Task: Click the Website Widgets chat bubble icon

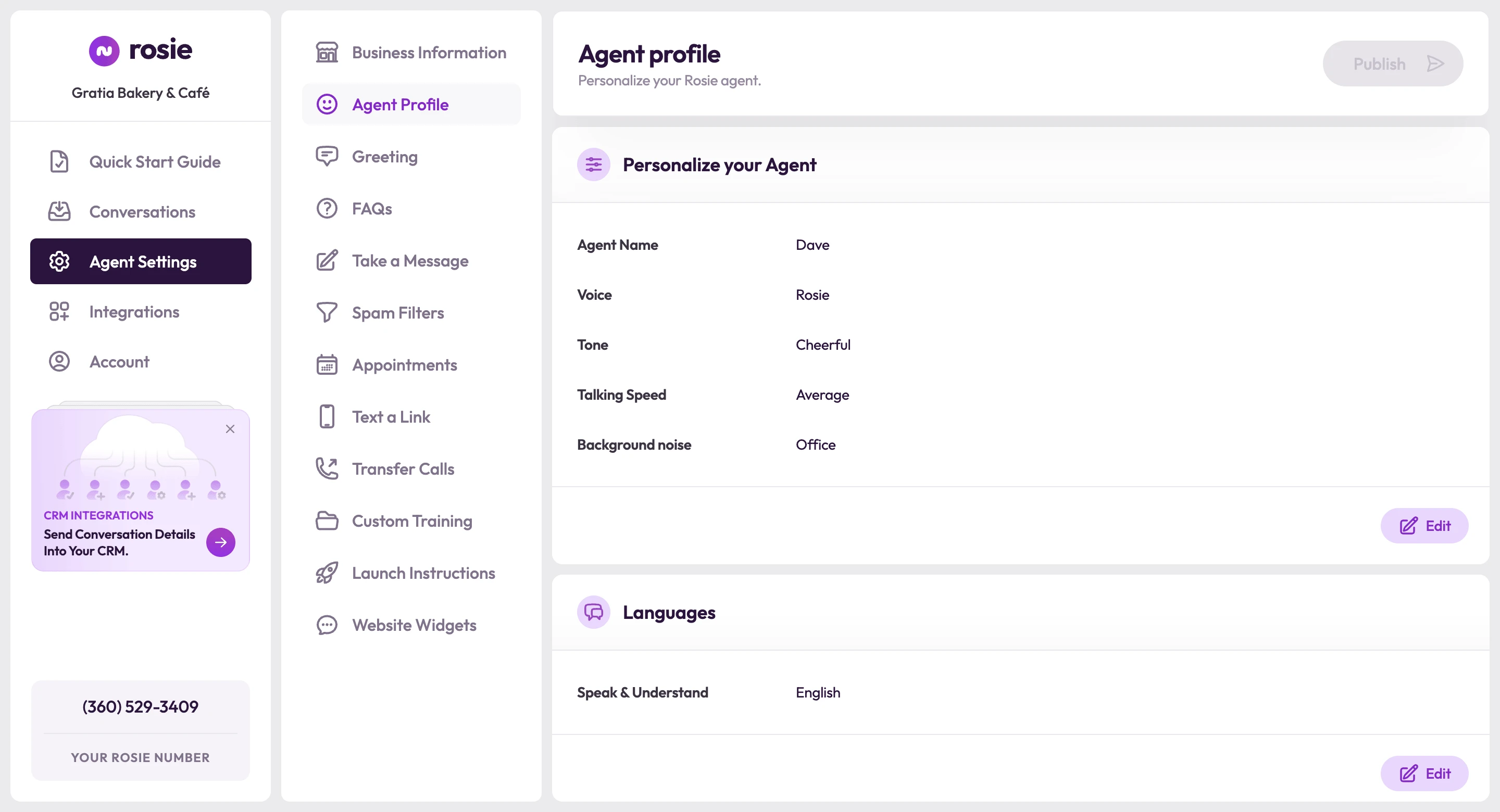Action: coord(327,625)
